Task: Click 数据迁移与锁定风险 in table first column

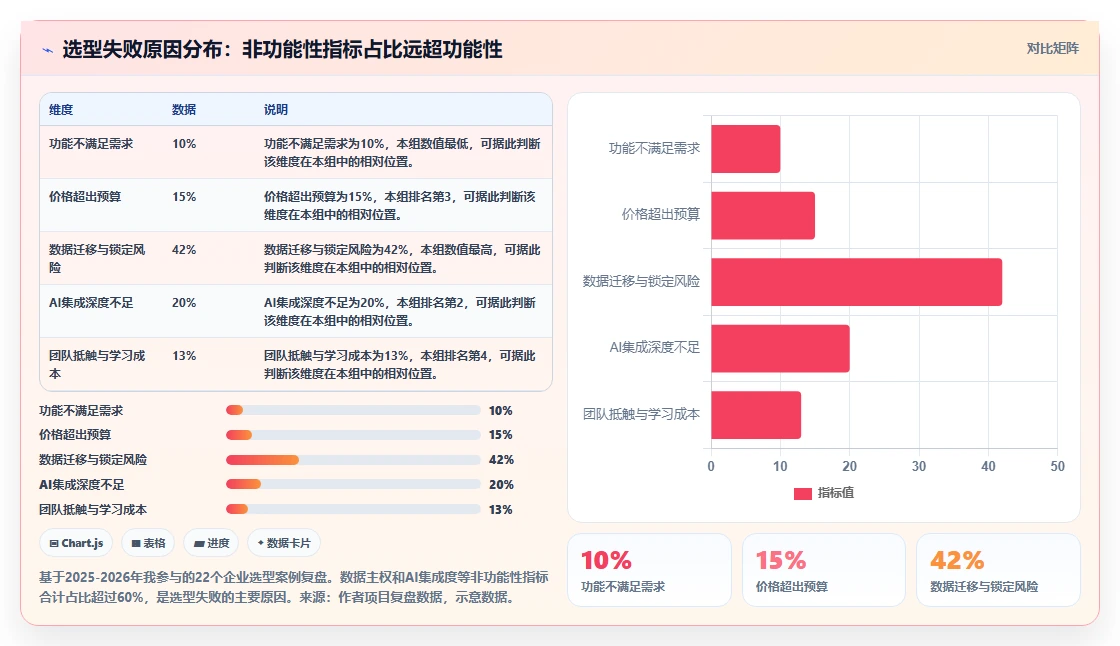Action: pos(97,258)
